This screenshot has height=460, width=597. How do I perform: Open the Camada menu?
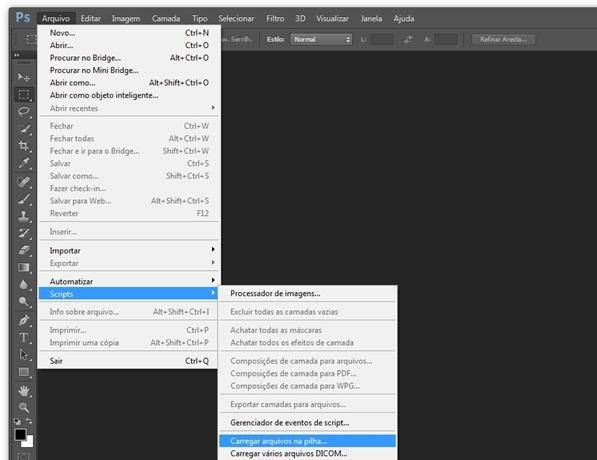pos(166,18)
